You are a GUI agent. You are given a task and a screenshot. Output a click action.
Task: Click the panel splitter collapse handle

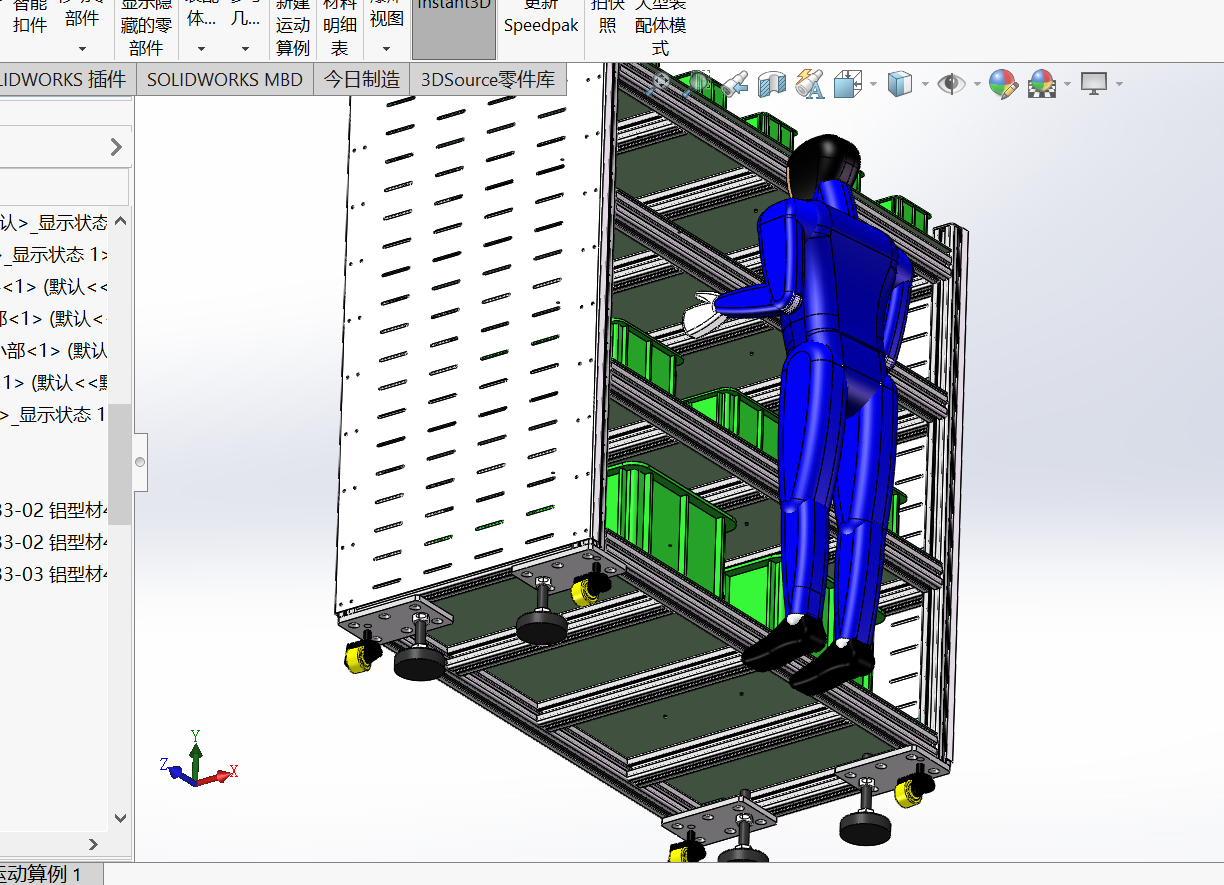point(140,462)
